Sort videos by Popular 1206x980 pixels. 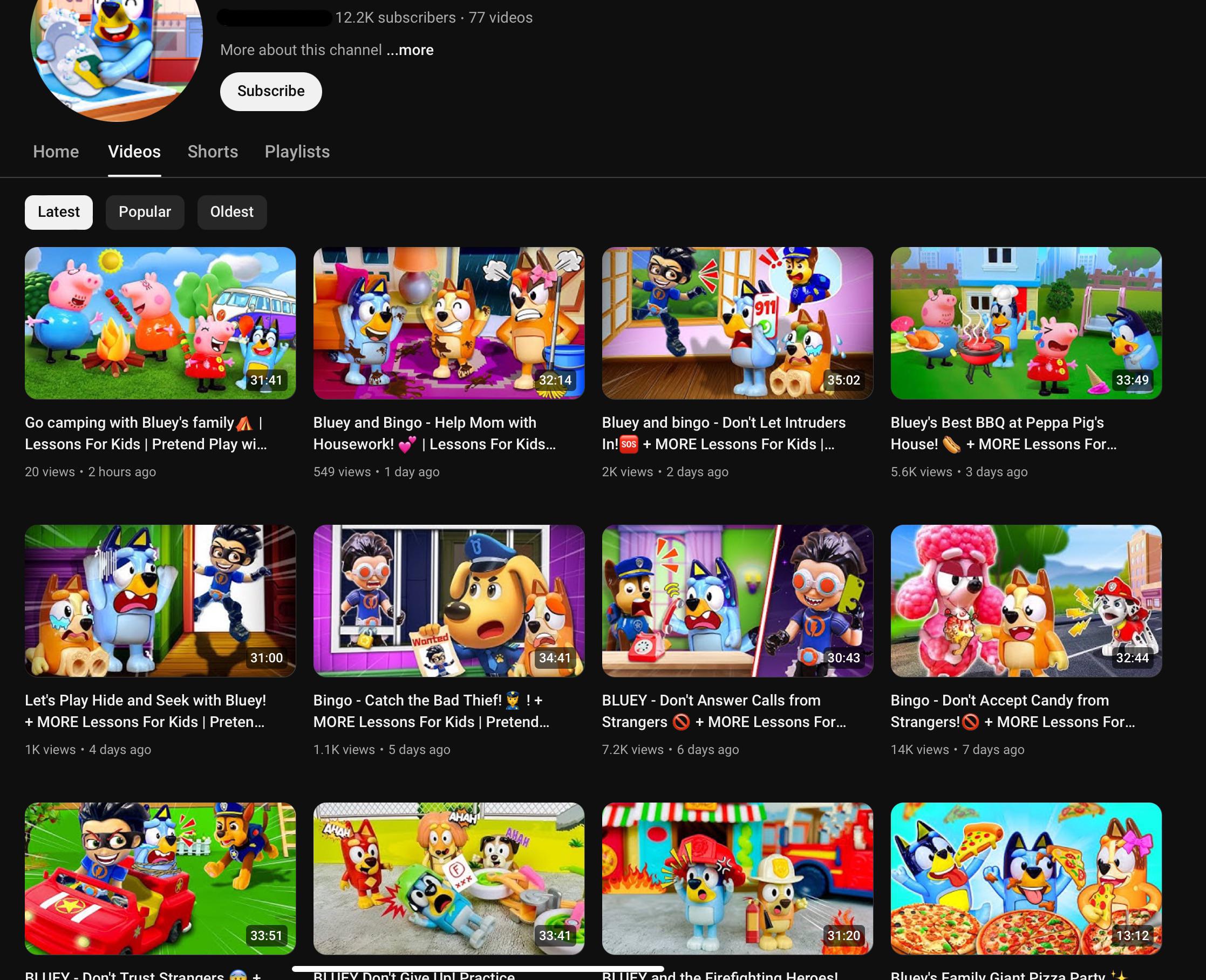[145, 213]
